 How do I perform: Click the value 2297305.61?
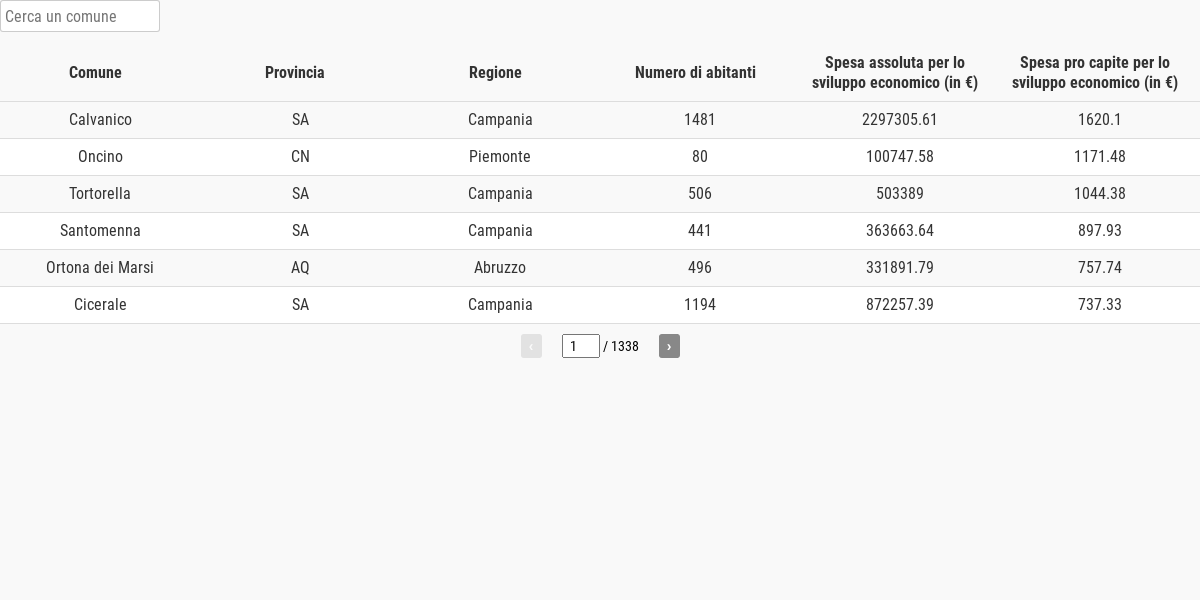(x=900, y=120)
